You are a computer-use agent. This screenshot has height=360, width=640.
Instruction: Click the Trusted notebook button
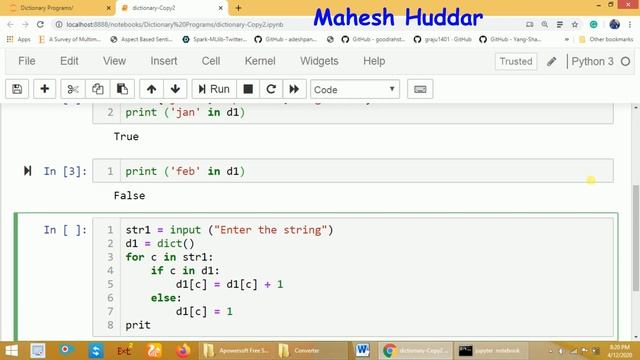516,62
